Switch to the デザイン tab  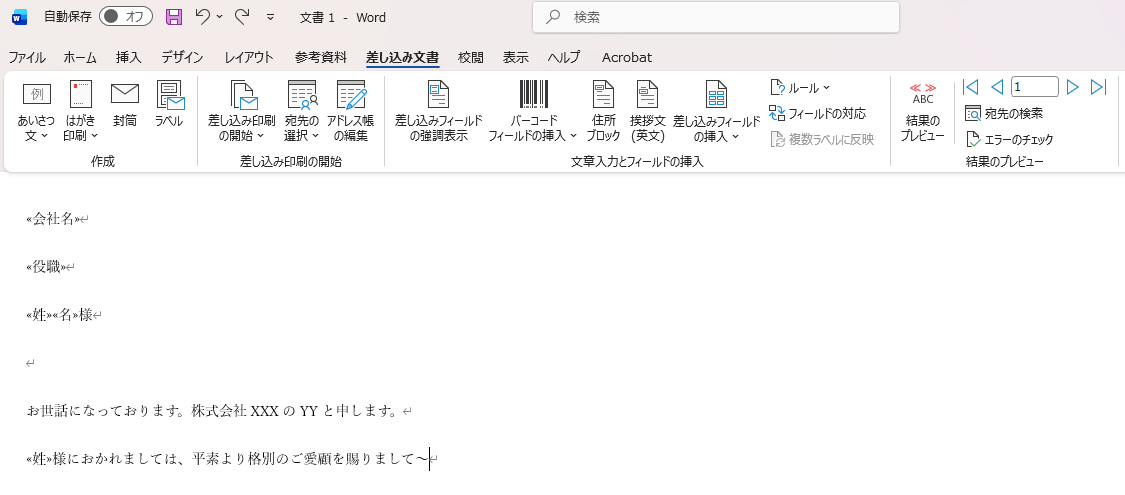pos(182,57)
